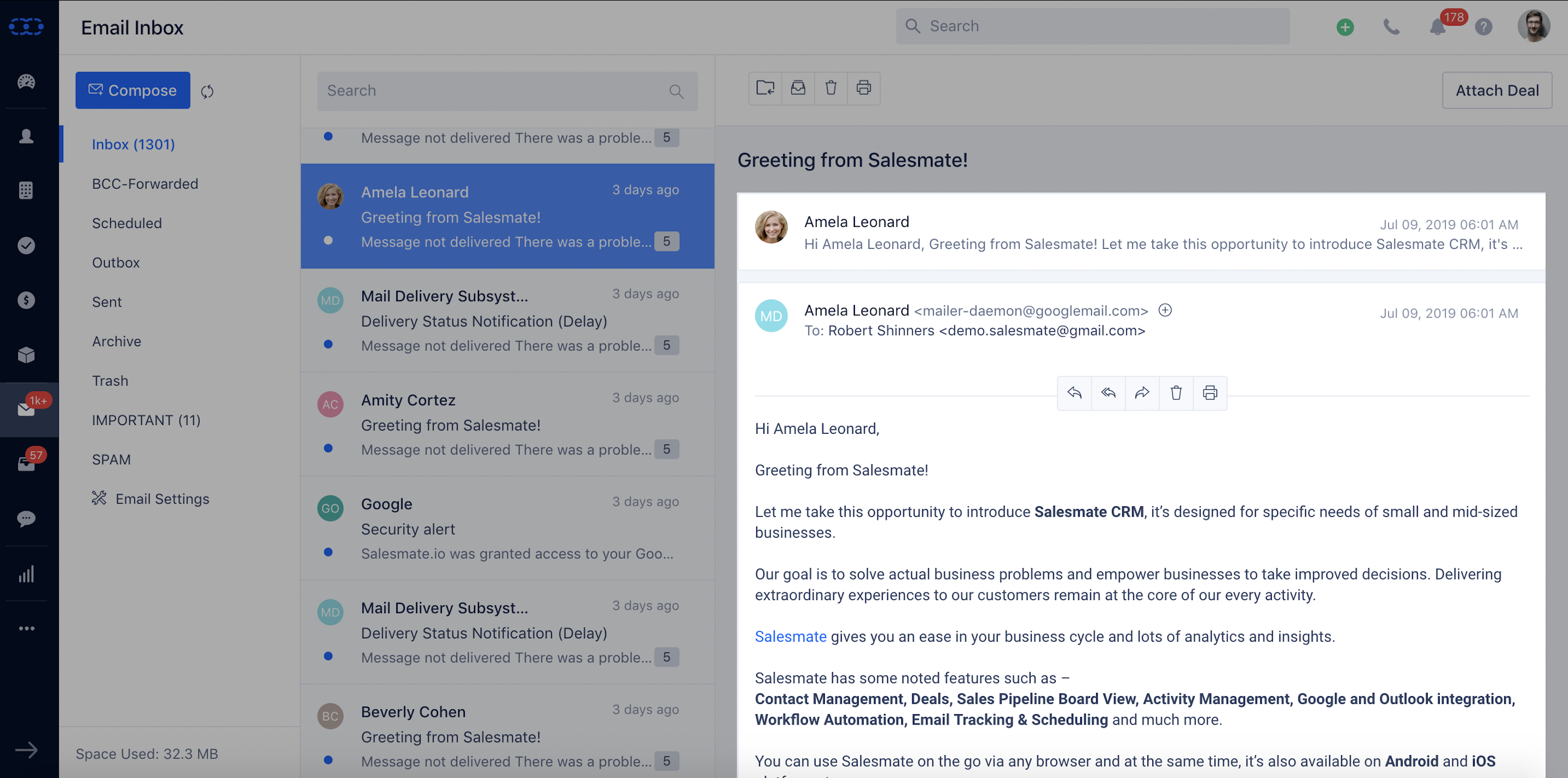Expand the sidebar using the arrow icon
This screenshot has height=778, width=1568.
click(26, 750)
